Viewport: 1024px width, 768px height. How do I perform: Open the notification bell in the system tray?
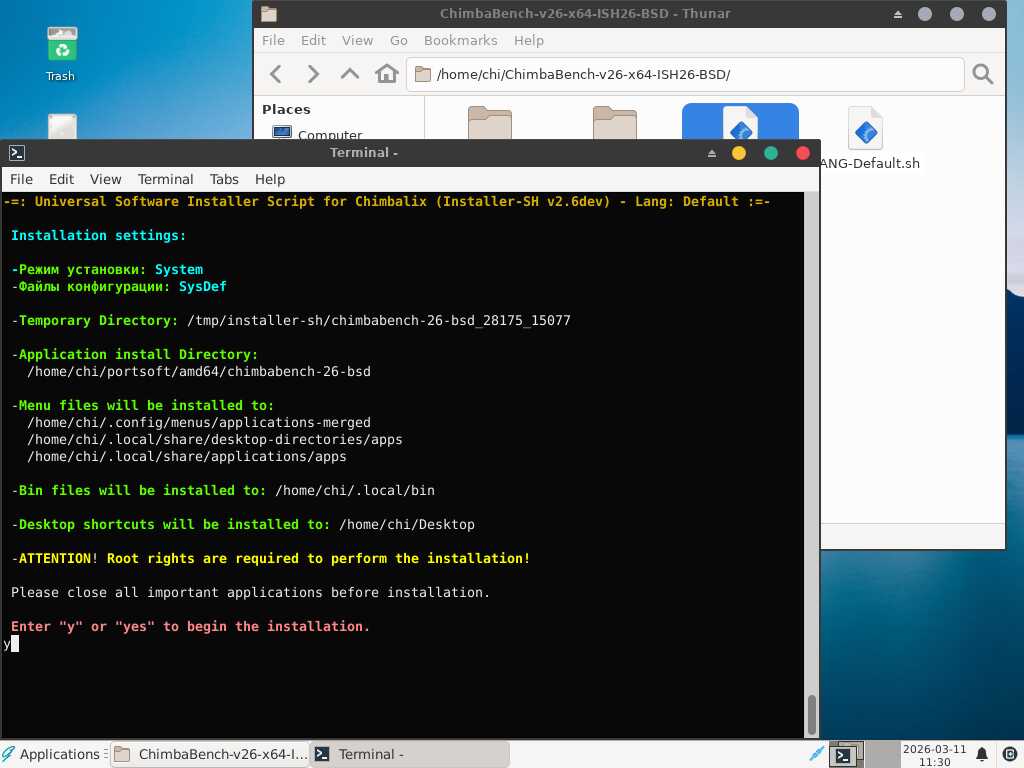point(982,754)
